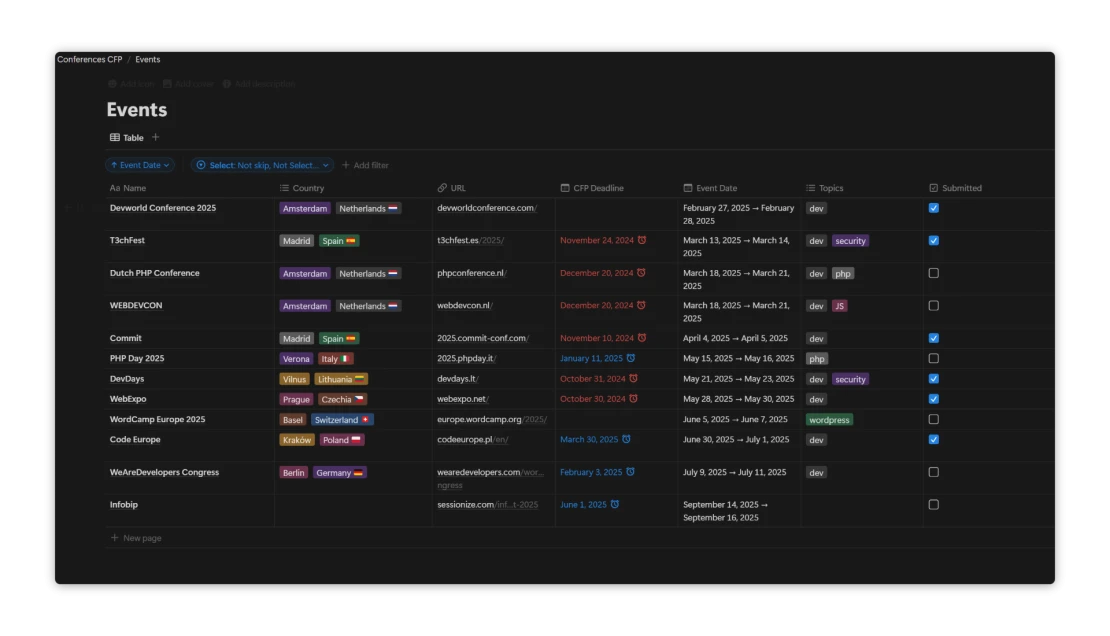1110x636 pixels.
Task: Click the Switzerland tag in WordCamp row
Action: pyautogui.click(x=342, y=420)
